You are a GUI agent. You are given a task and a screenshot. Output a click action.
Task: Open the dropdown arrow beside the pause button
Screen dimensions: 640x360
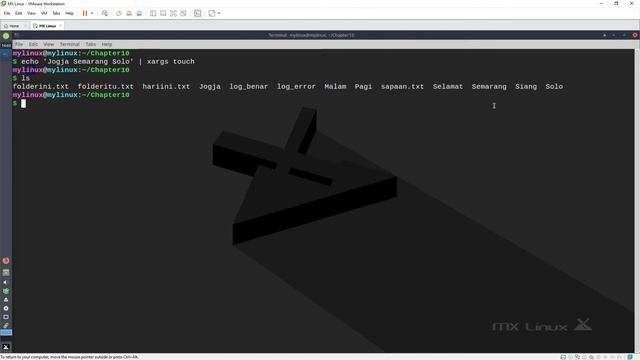92,13
